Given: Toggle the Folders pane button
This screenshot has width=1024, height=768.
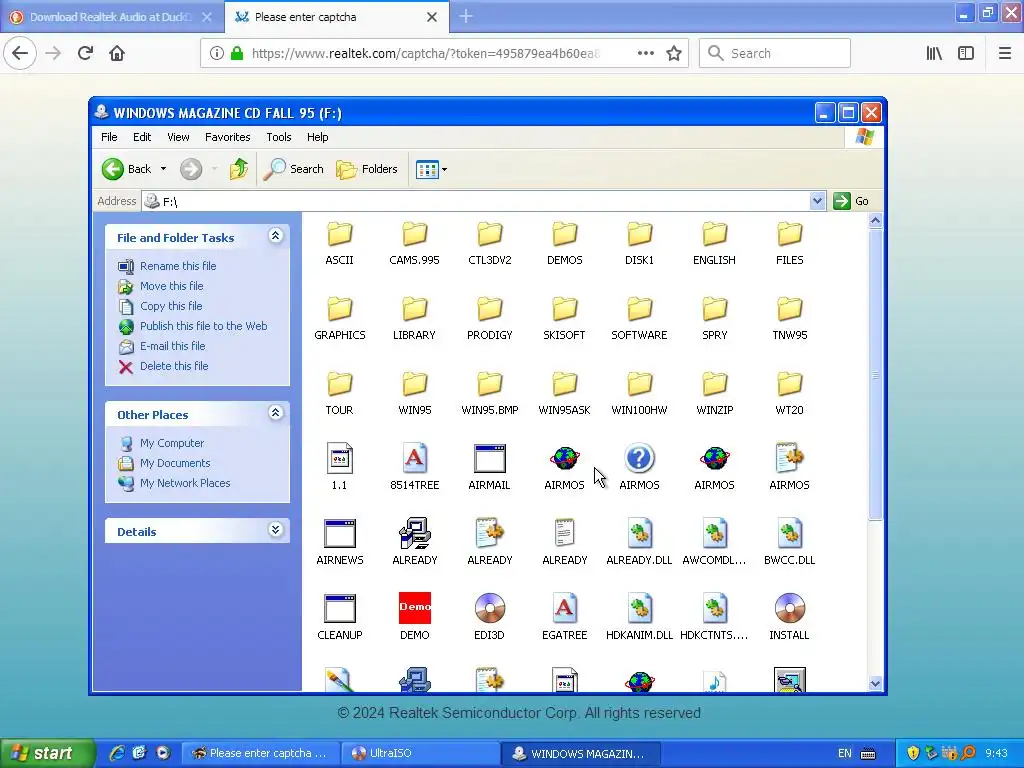Looking at the screenshot, I should click(367, 169).
